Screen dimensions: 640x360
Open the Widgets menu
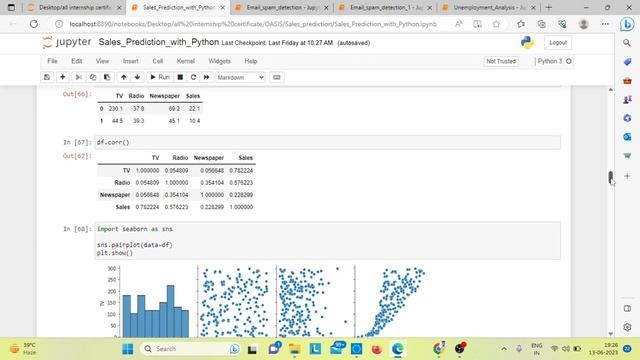219,61
